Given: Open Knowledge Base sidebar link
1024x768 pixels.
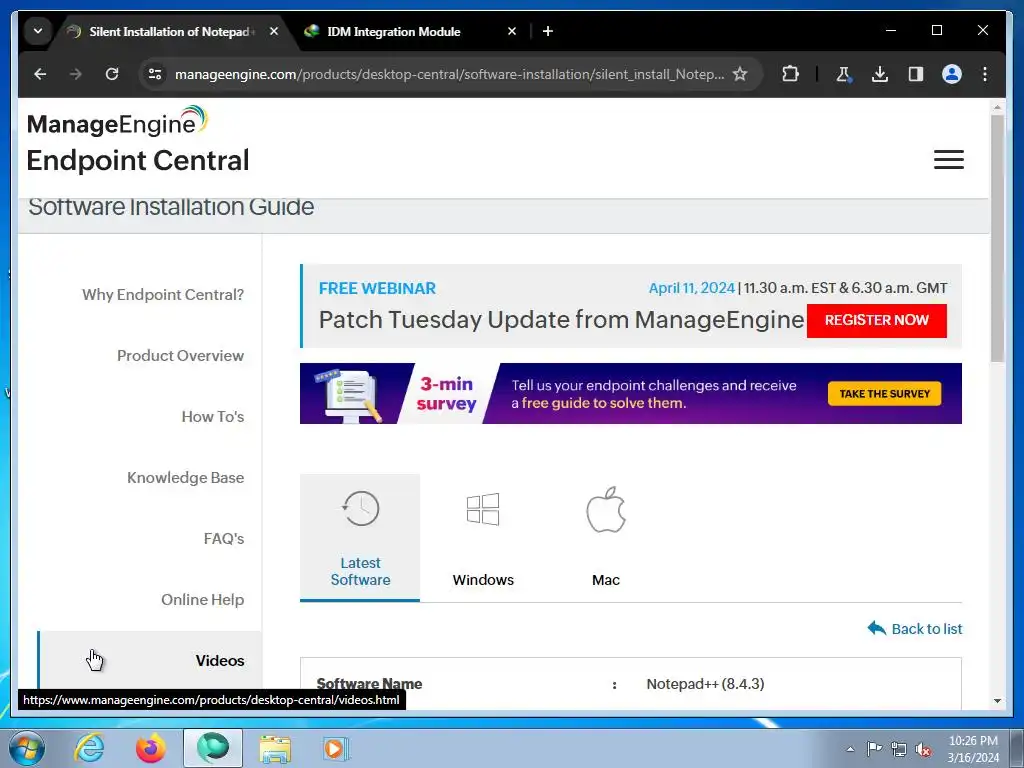Looking at the screenshot, I should click(x=185, y=477).
